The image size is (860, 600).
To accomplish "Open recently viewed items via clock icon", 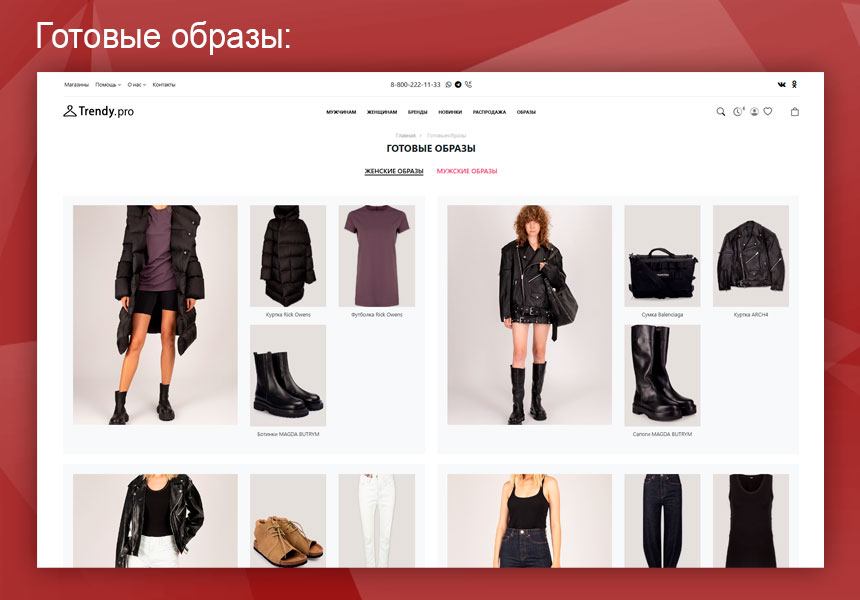I will click(737, 112).
